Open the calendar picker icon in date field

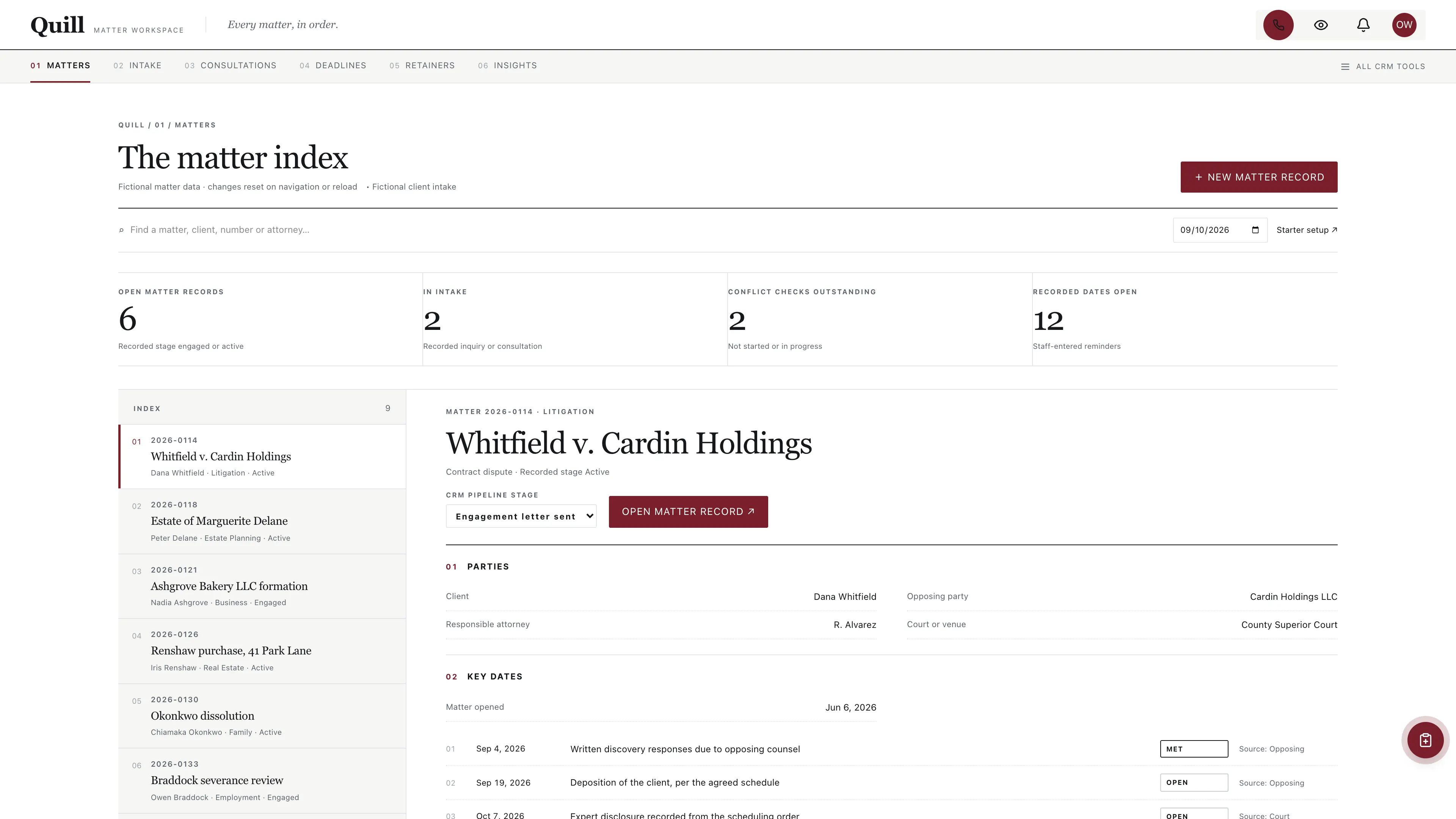[1255, 230]
